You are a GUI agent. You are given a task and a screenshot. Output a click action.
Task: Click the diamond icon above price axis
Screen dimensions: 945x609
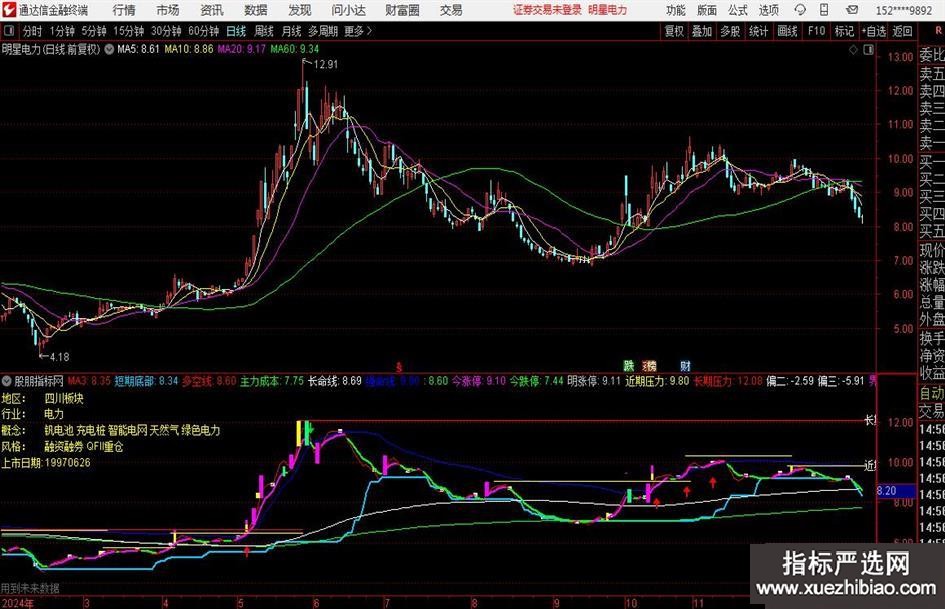[853, 50]
